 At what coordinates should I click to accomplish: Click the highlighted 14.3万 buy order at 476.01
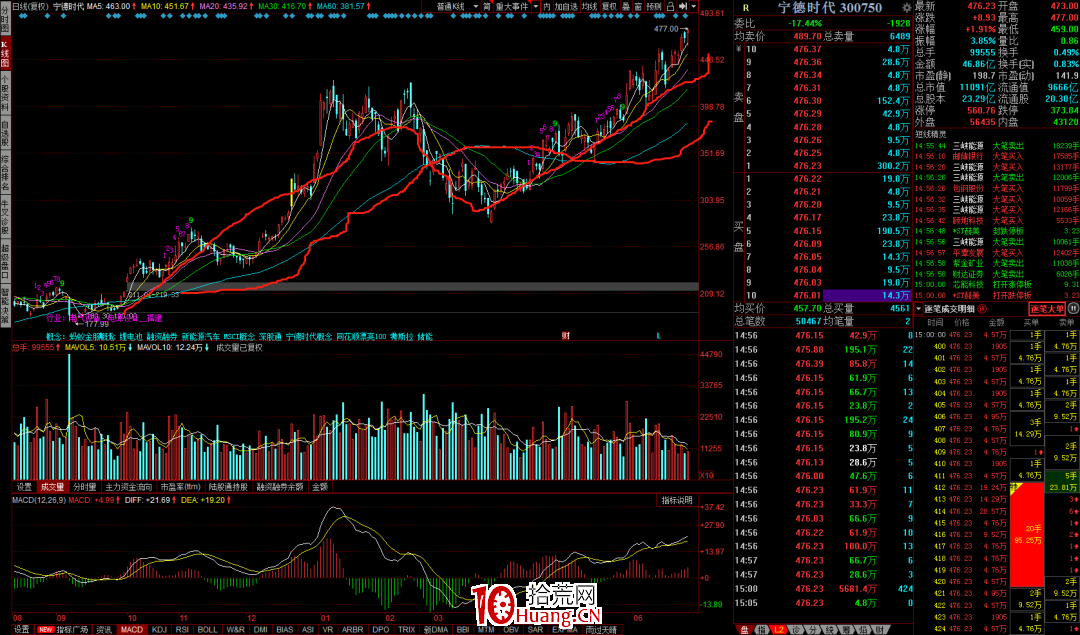coord(866,295)
